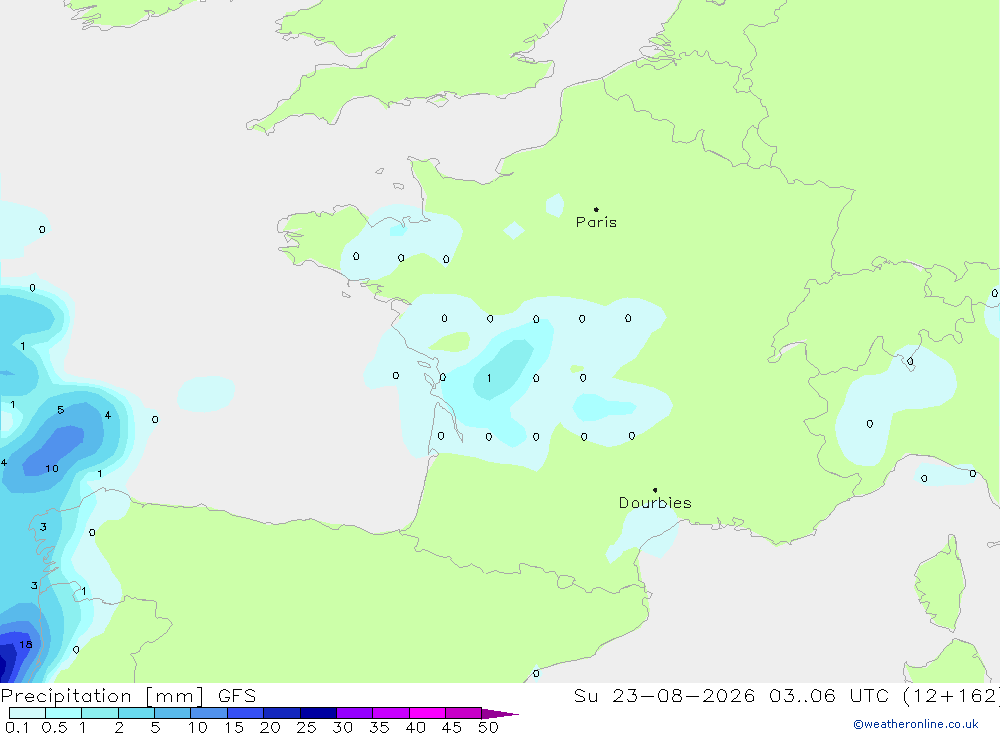
Task: Click the Paris city label
Action: 596,222
